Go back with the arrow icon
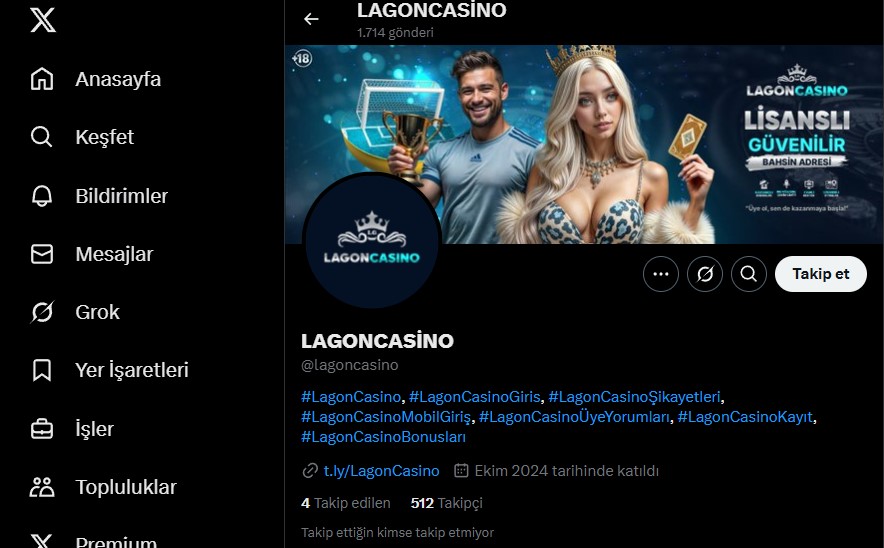 [x=311, y=19]
